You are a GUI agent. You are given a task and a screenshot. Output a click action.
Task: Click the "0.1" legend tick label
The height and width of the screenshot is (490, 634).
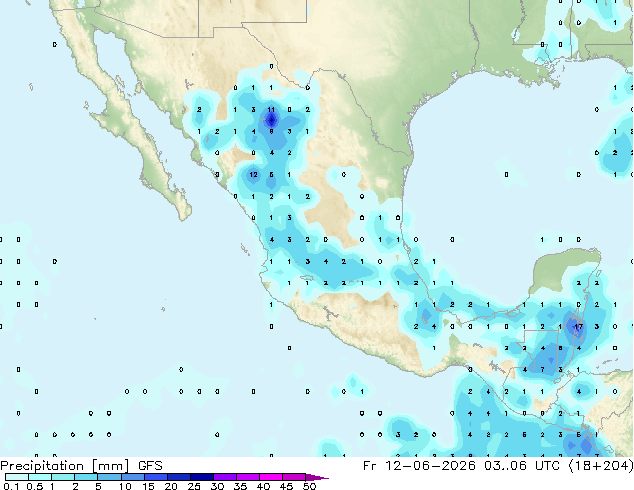click(x=11, y=486)
